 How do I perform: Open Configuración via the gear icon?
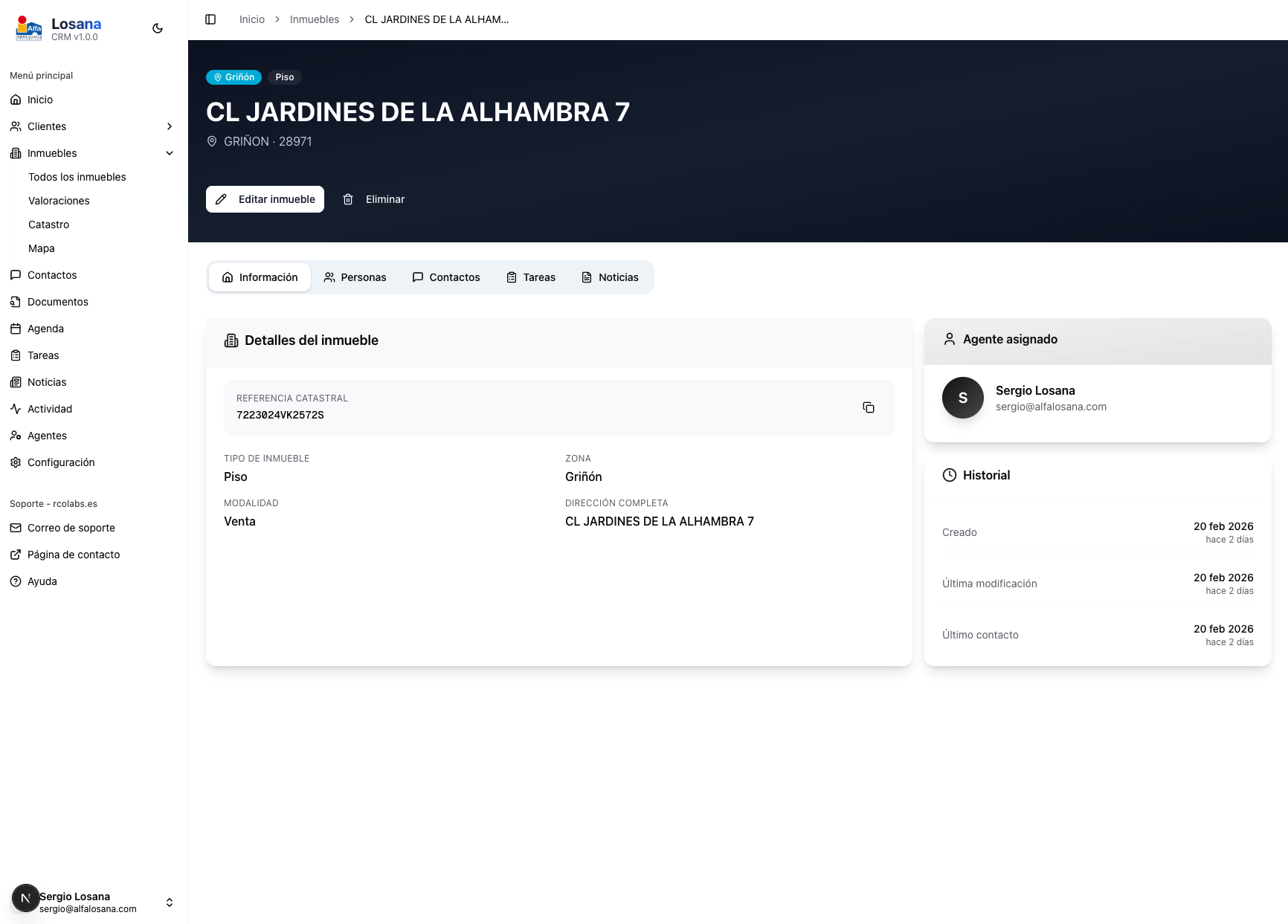[16, 462]
